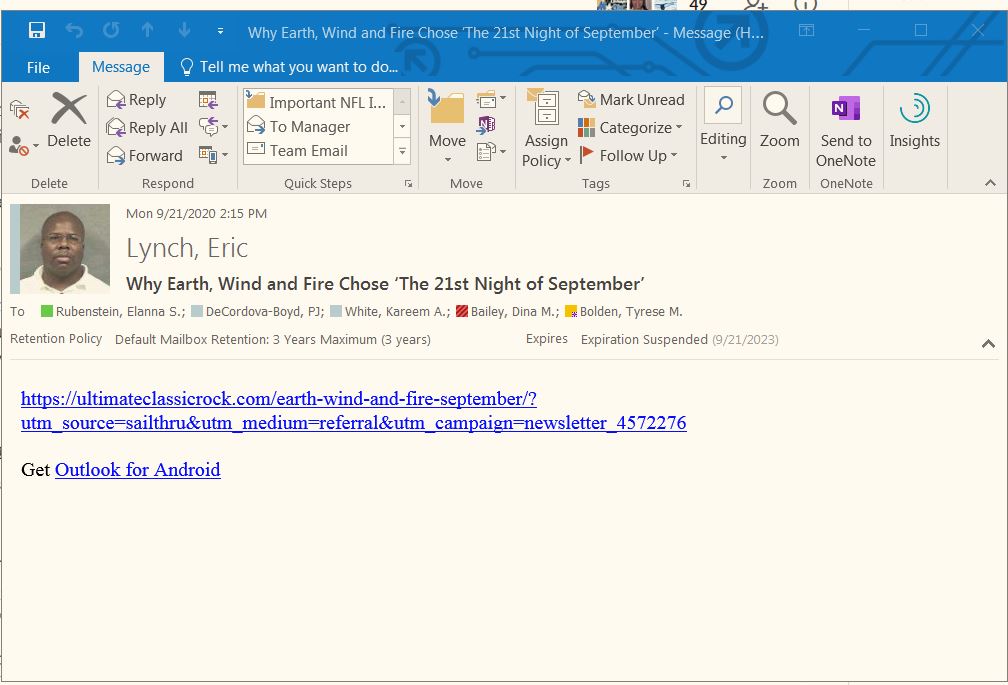This screenshot has width=1008, height=685.
Task: Click the Reply with Meeting icon
Action: [x=208, y=100]
